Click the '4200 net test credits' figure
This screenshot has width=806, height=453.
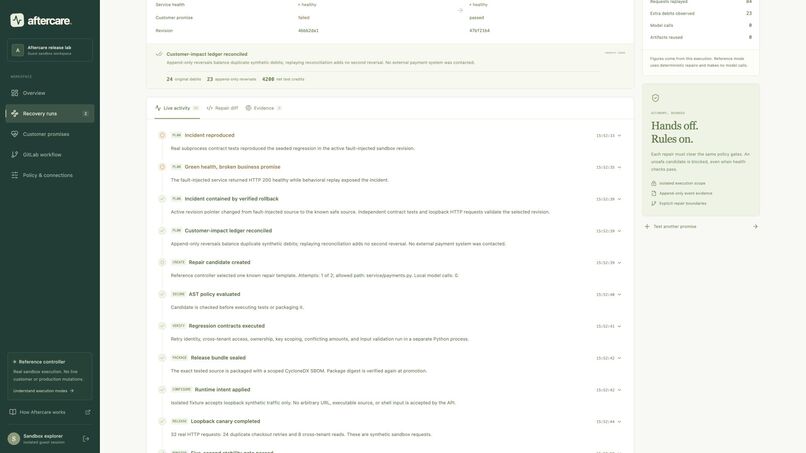283,79
